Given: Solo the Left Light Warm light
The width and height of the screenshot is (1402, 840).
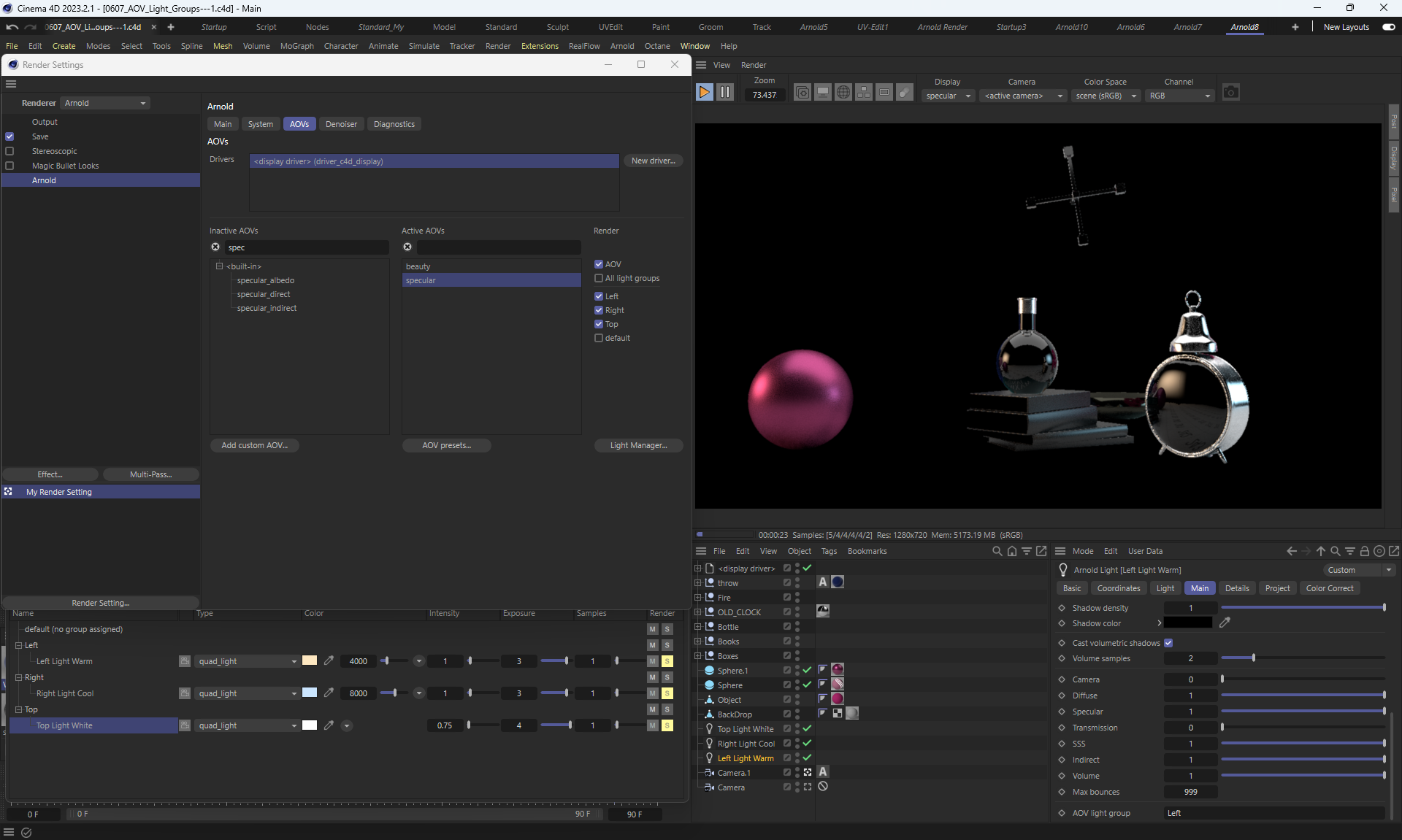Looking at the screenshot, I should click(667, 661).
